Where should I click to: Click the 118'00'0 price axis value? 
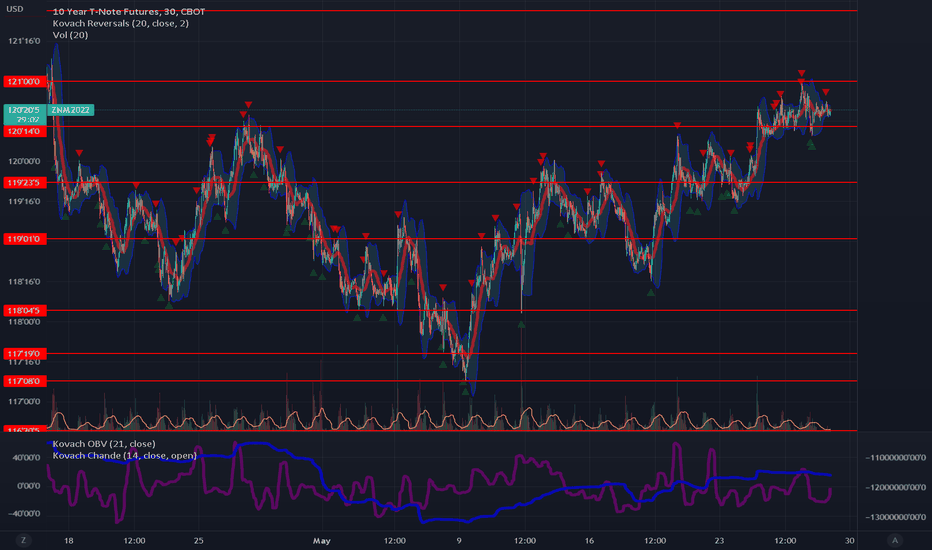click(x=24, y=322)
